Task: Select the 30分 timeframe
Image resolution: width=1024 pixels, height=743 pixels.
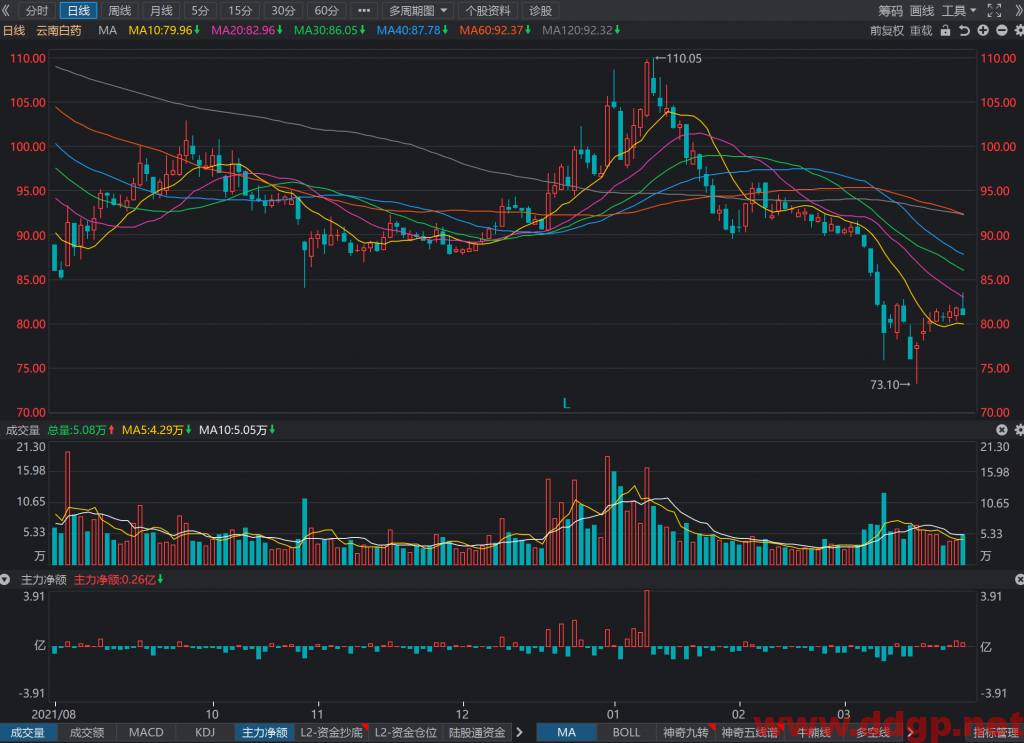Action: 283,10
